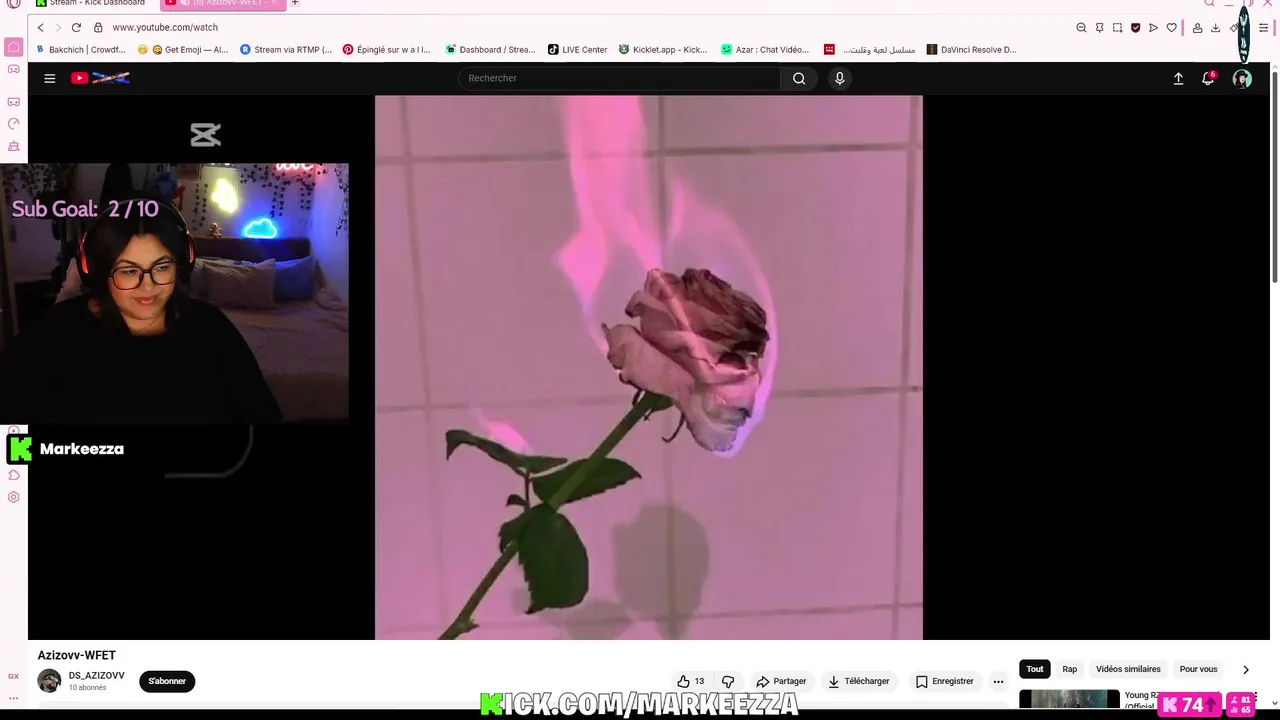Open the Kicklet.app bookmark
The height and width of the screenshot is (720, 1280).
tap(663, 50)
